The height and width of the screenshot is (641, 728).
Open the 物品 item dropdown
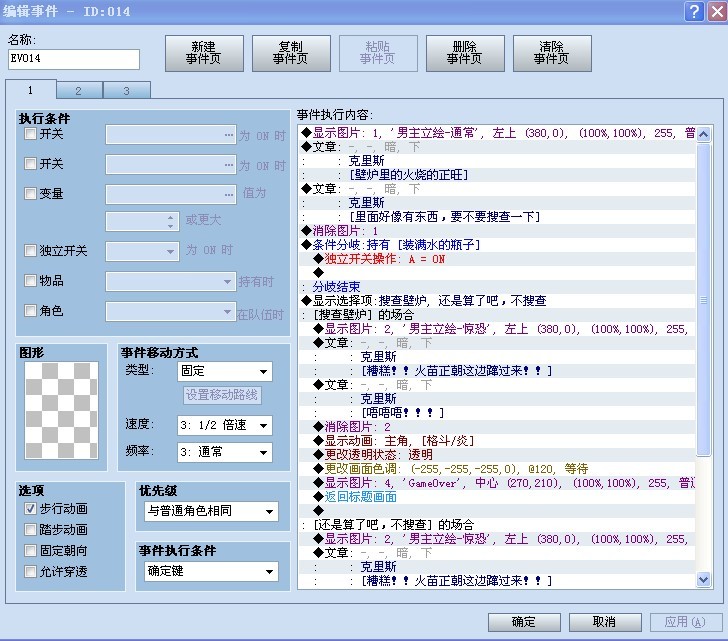click(170, 281)
